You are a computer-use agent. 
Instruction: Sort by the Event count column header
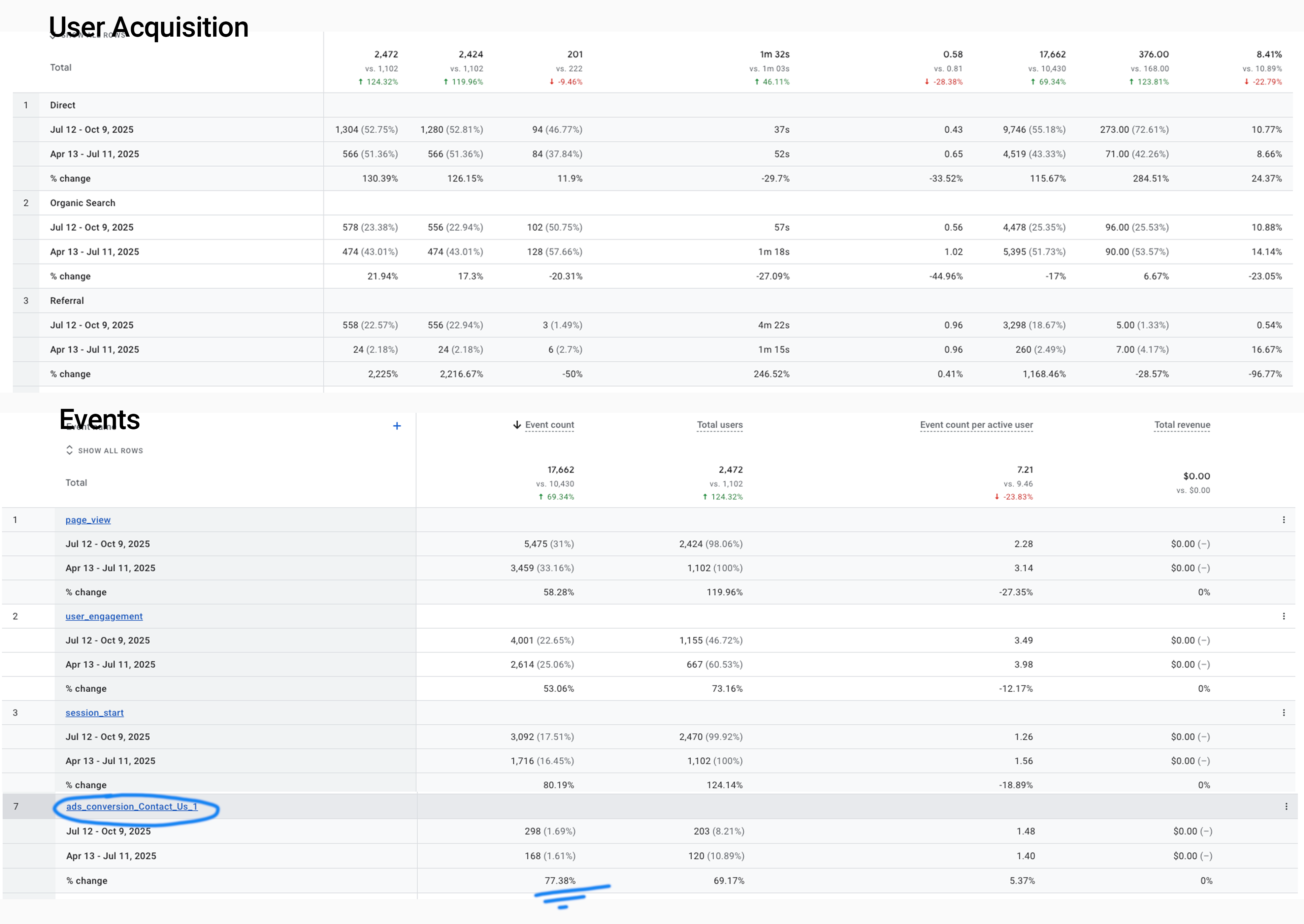tap(549, 425)
